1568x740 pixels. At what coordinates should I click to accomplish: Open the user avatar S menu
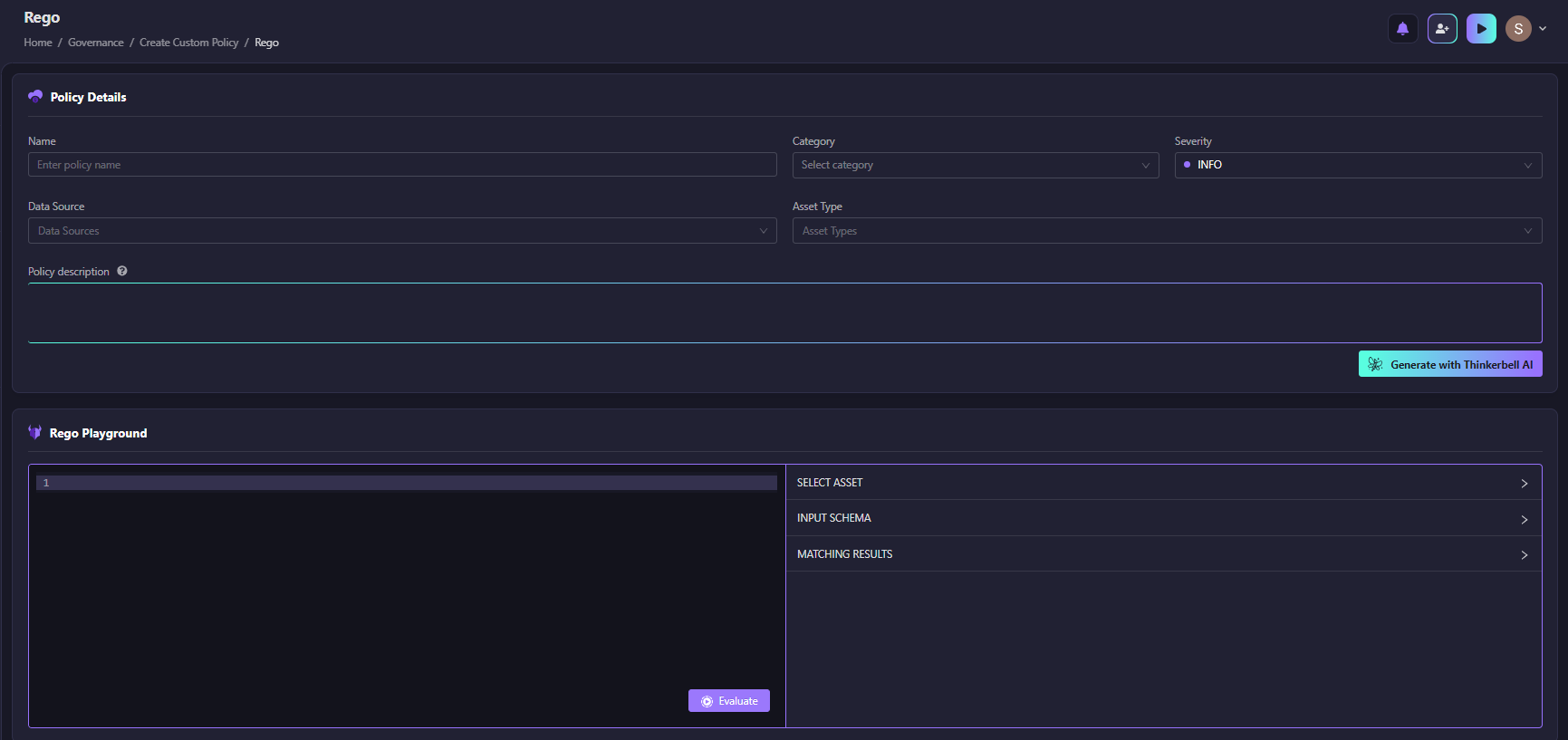point(1518,29)
